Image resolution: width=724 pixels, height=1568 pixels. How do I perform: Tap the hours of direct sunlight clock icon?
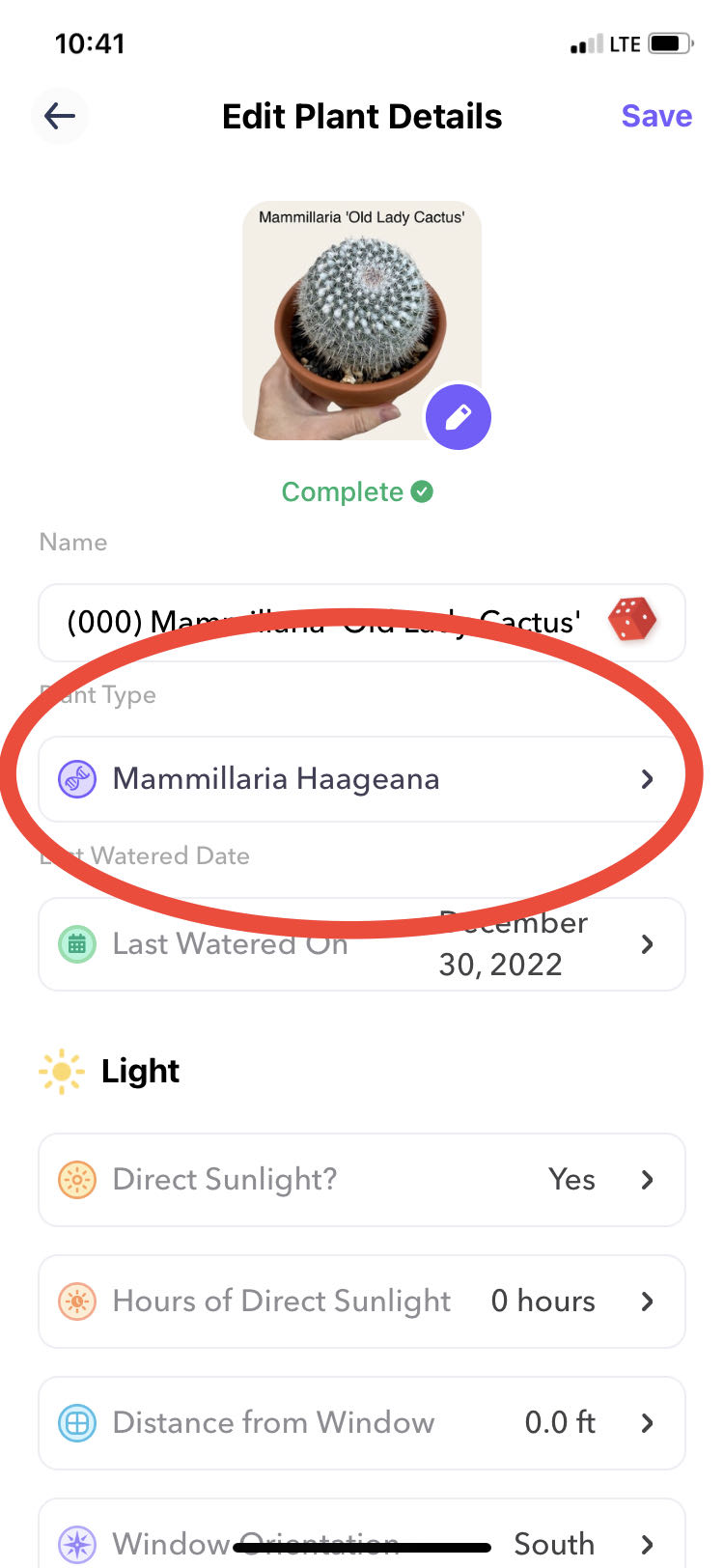pyautogui.click(x=77, y=1302)
